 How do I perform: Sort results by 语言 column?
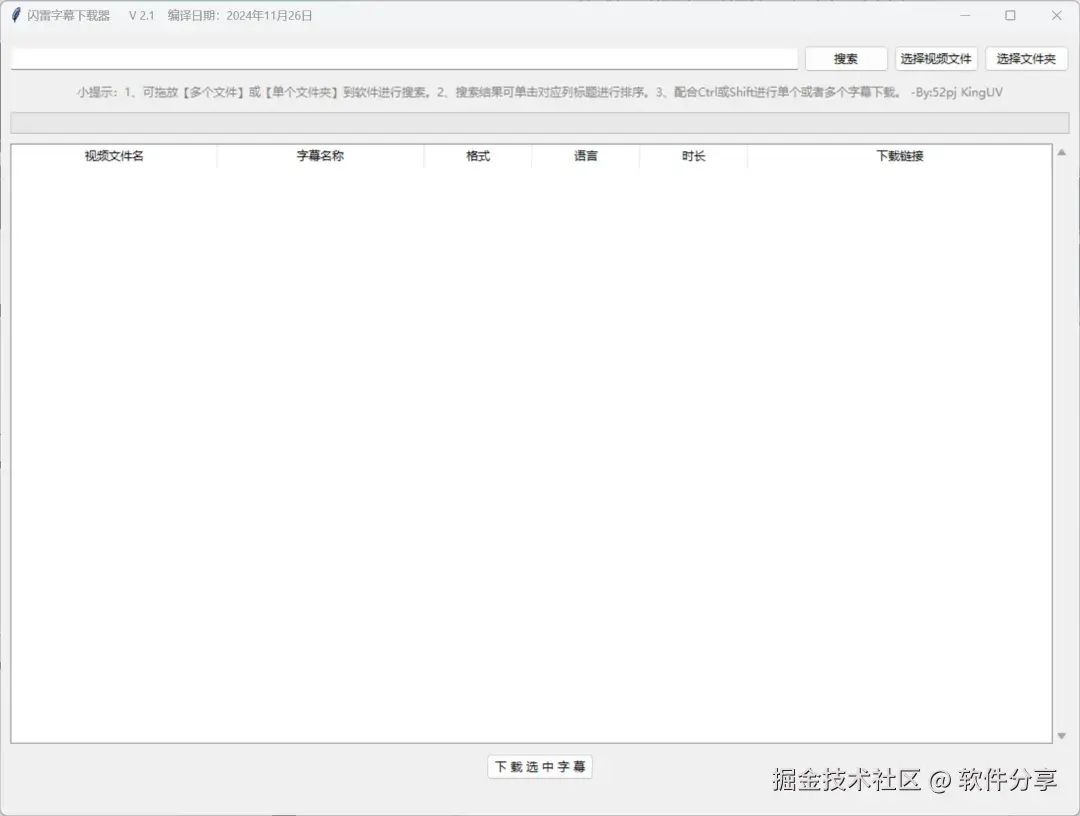(x=585, y=155)
